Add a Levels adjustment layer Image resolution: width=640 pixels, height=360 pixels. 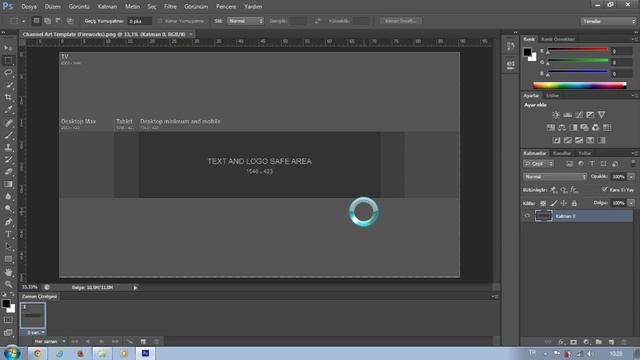click(567, 115)
